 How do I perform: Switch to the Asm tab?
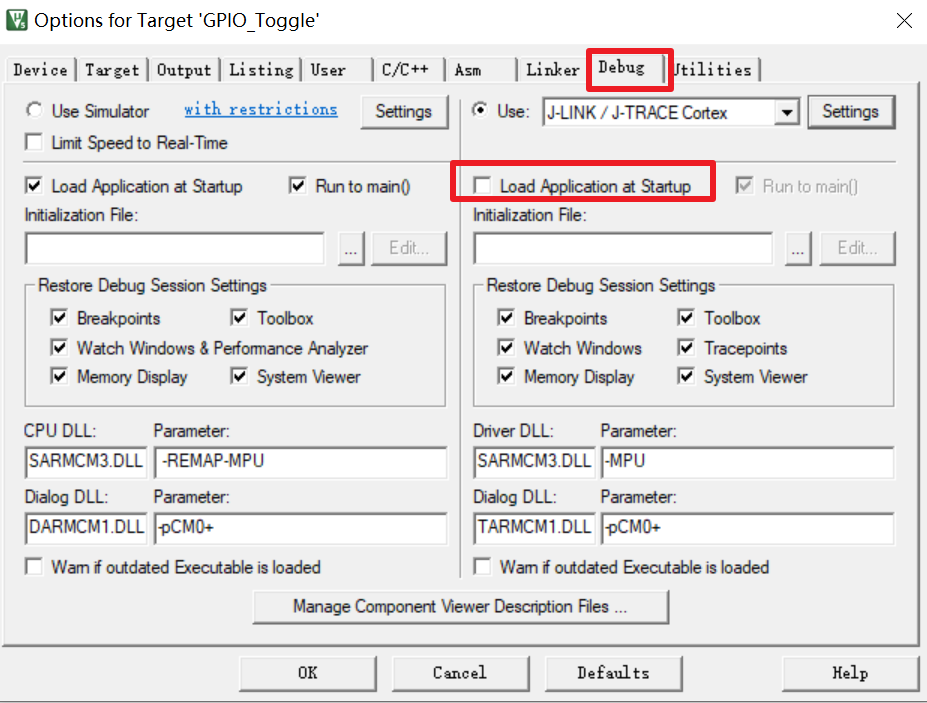(x=481, y=70)
